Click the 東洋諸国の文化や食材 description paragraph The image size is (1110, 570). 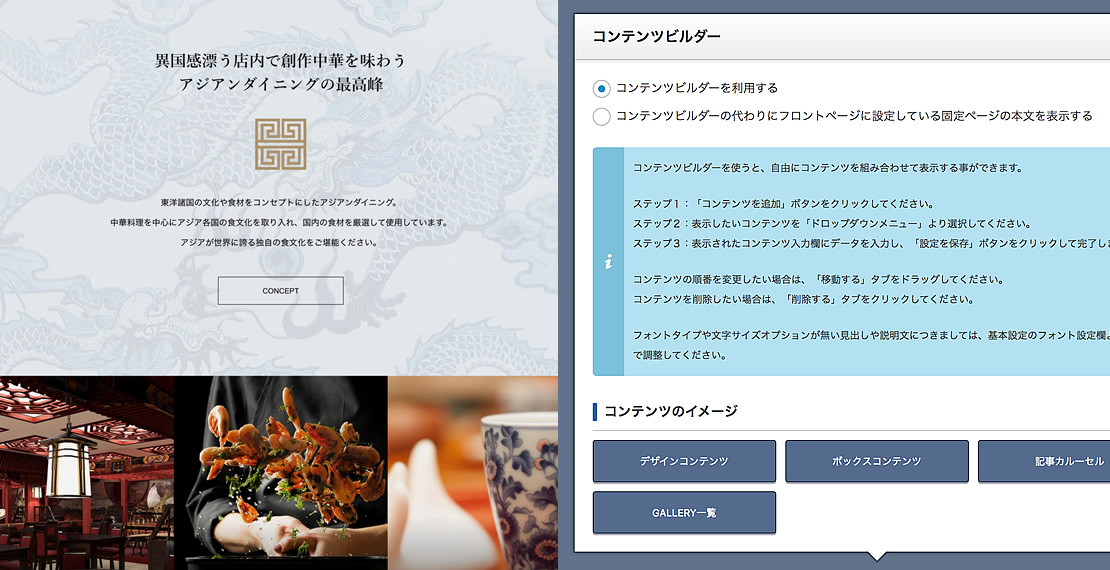coord(280,222)
